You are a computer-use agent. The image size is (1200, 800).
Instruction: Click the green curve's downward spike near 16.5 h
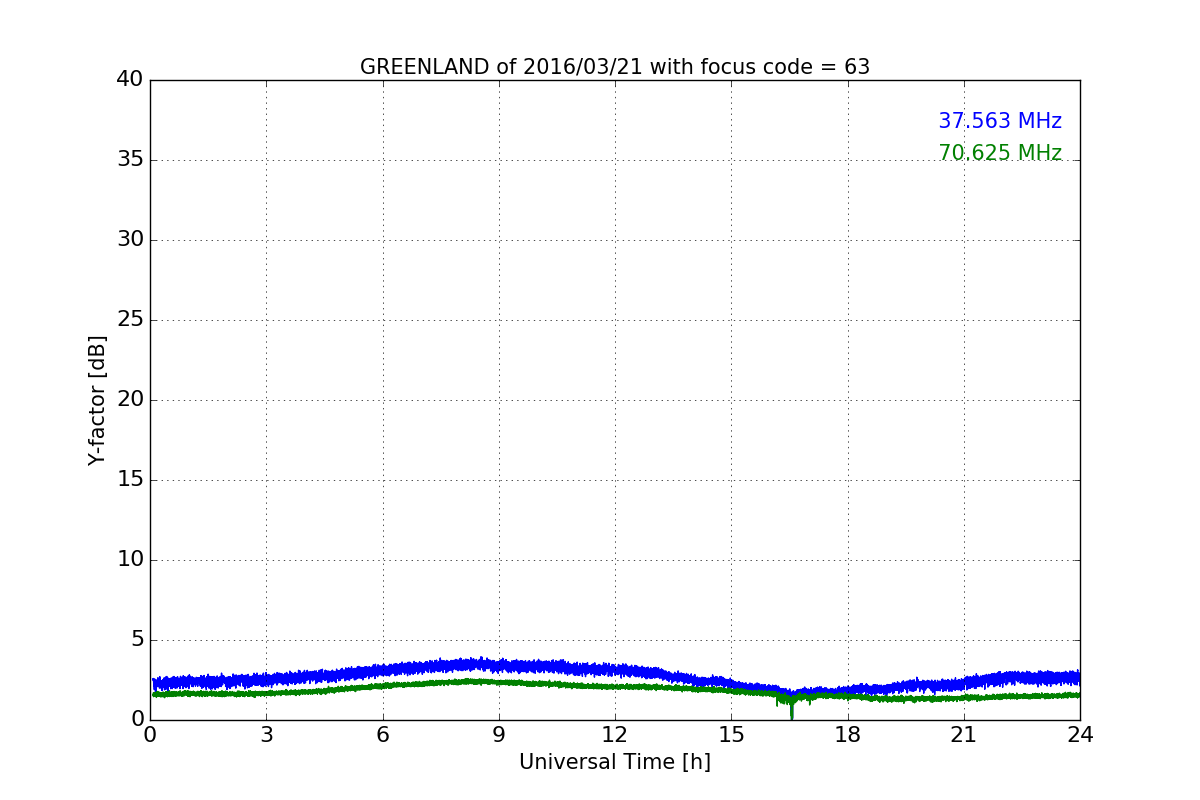(x=792, y=708)
